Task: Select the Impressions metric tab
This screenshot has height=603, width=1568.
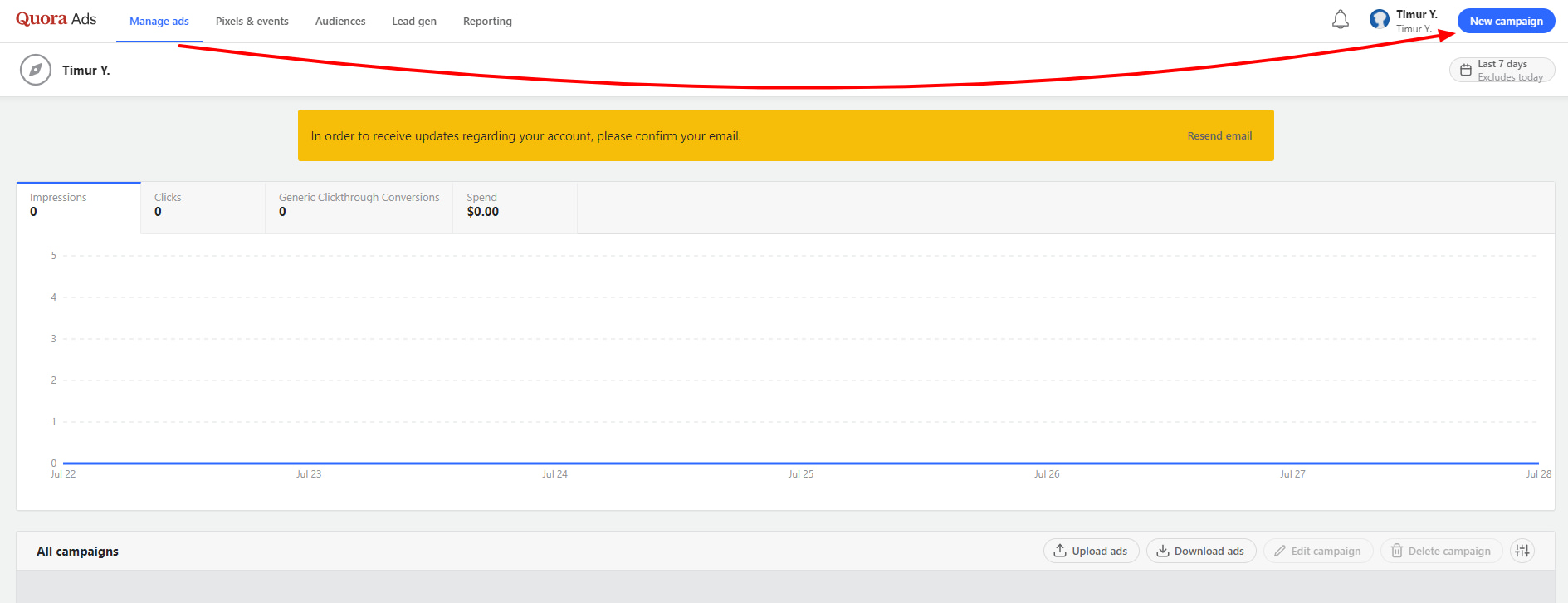Action: pyautogui.click(x=79, y=205)
